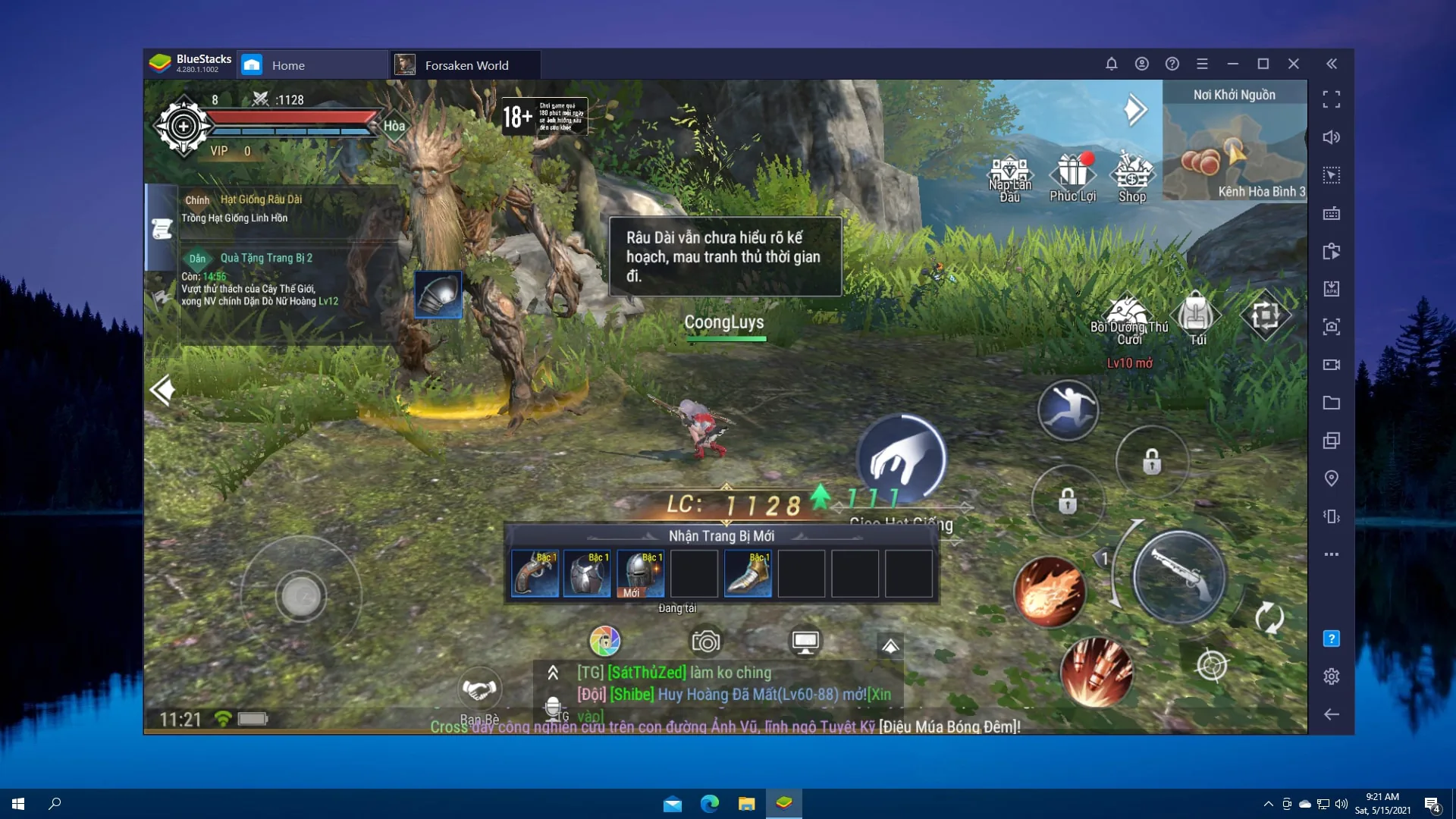This screenshot has width=1456, height=819.
Task: Collapse the quest panel with left arrow
Action: click(162, 391)
